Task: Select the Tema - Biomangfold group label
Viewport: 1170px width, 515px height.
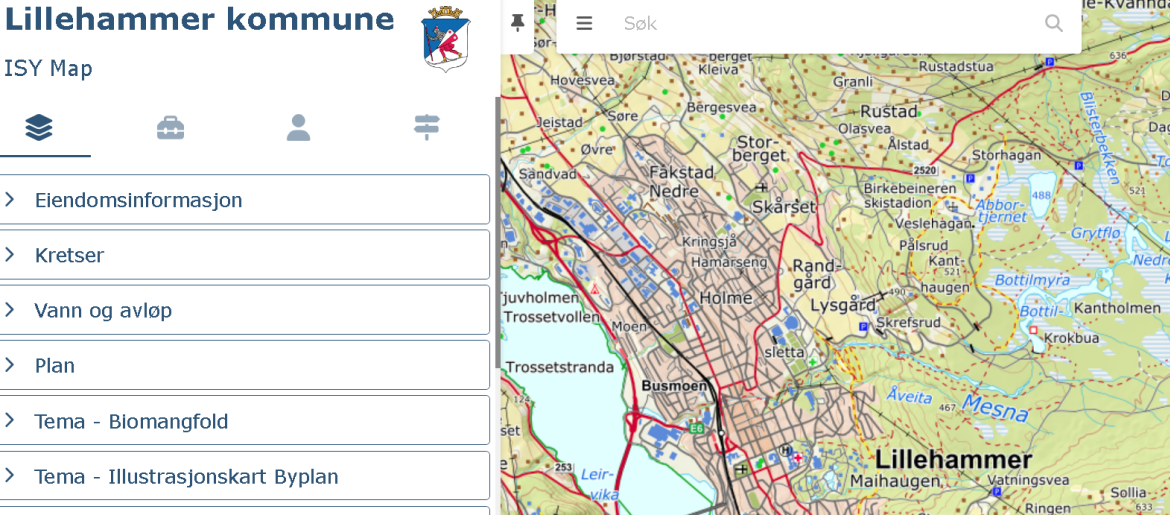Action: tap(131, 422)
